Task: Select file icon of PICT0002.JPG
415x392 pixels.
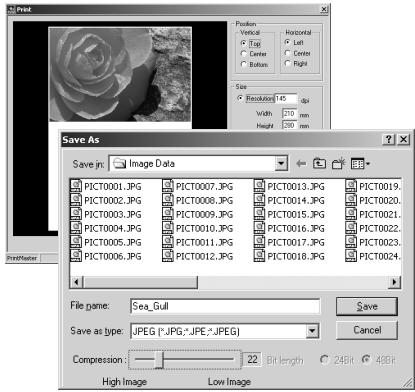Action: click(x=76, y=200)
